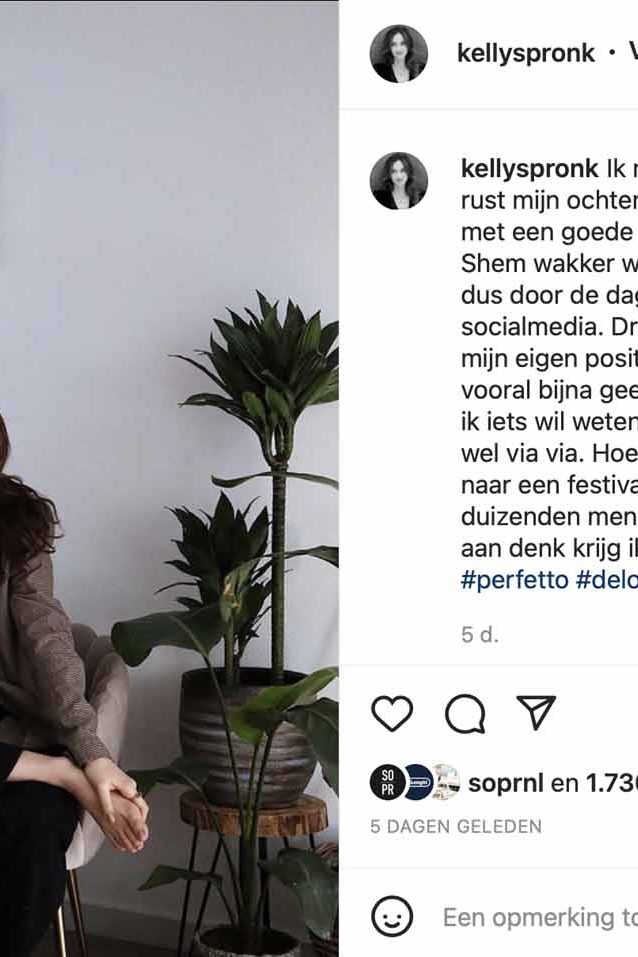Click the '5 d.' caption timestamp
Screen dimensions: 638x957
coord(480,635)
